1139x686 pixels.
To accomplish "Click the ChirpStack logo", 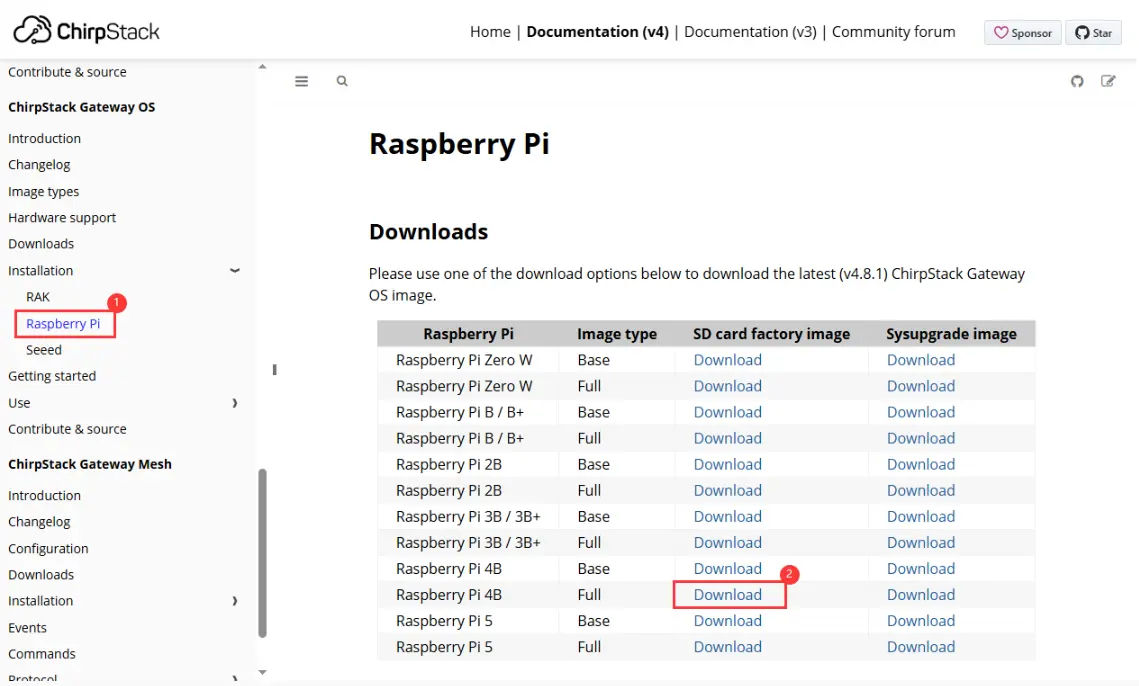I will (x=86, y=31).
